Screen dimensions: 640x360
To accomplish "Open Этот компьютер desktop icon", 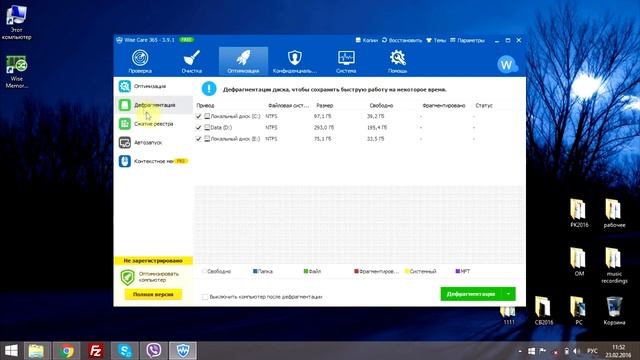I will (16, 22).
